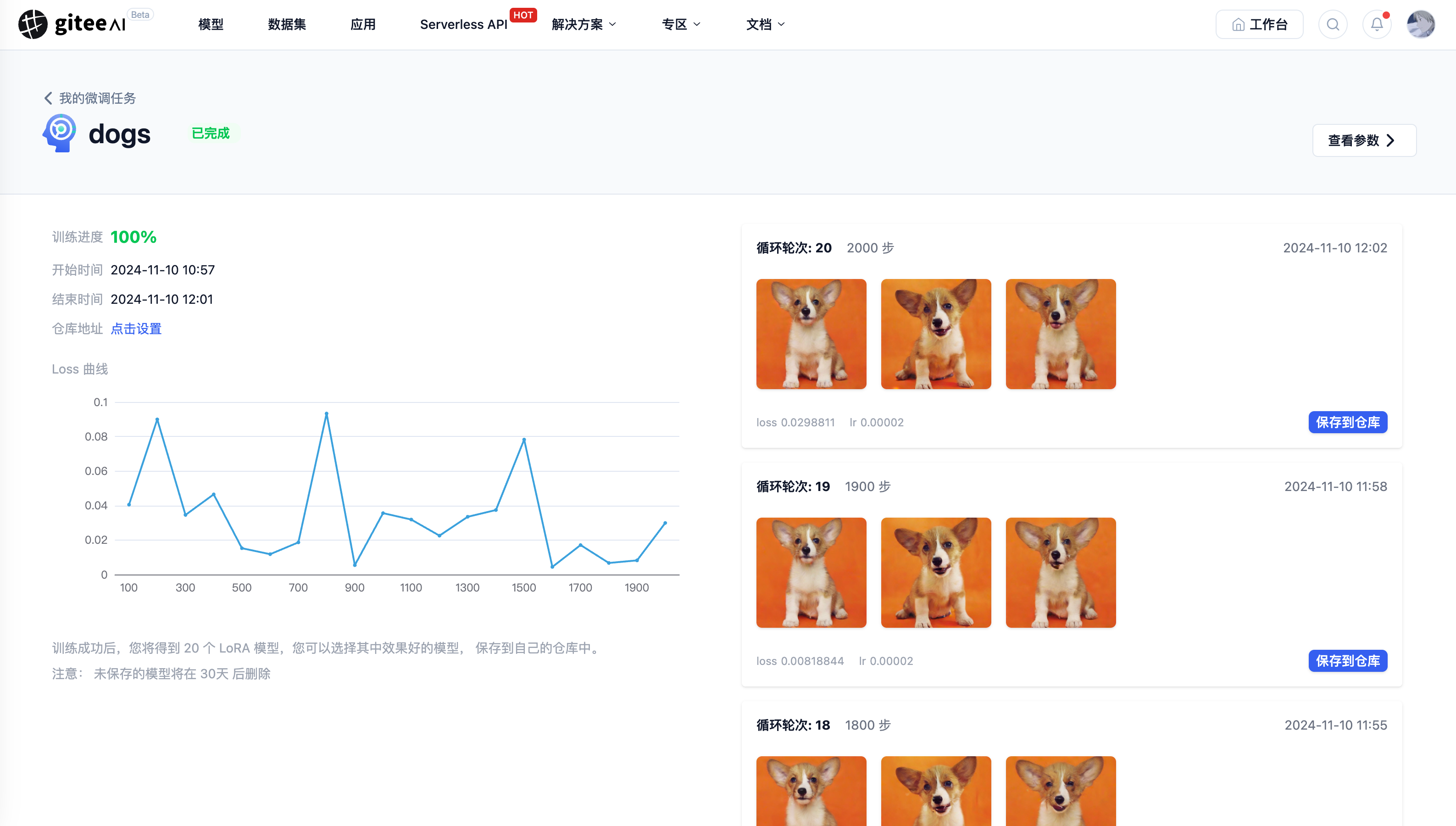1456x826 pixels.
Task: Click the Gitee AI logo
Action: point(72,24)
